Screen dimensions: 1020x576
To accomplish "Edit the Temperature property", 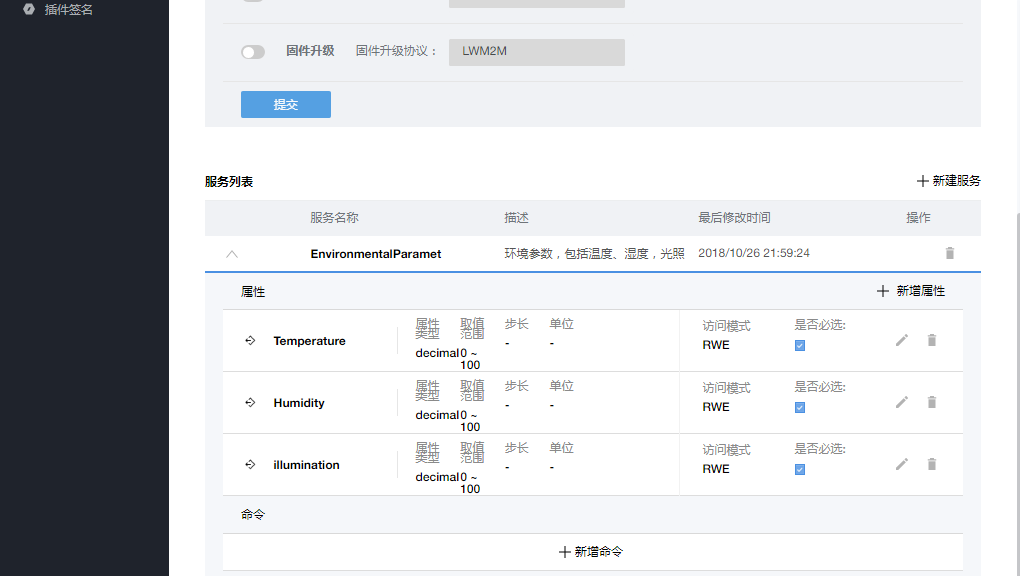I will point(902,340).
